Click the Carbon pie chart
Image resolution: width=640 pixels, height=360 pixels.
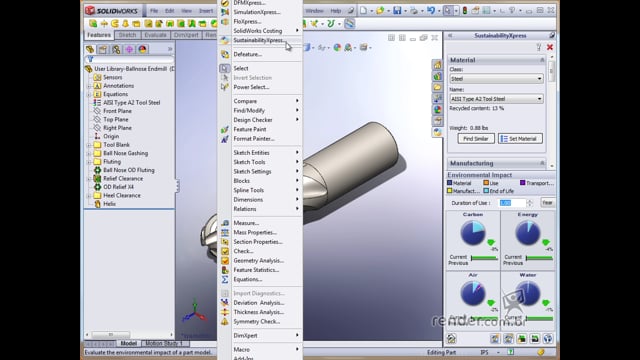[473, 233]
